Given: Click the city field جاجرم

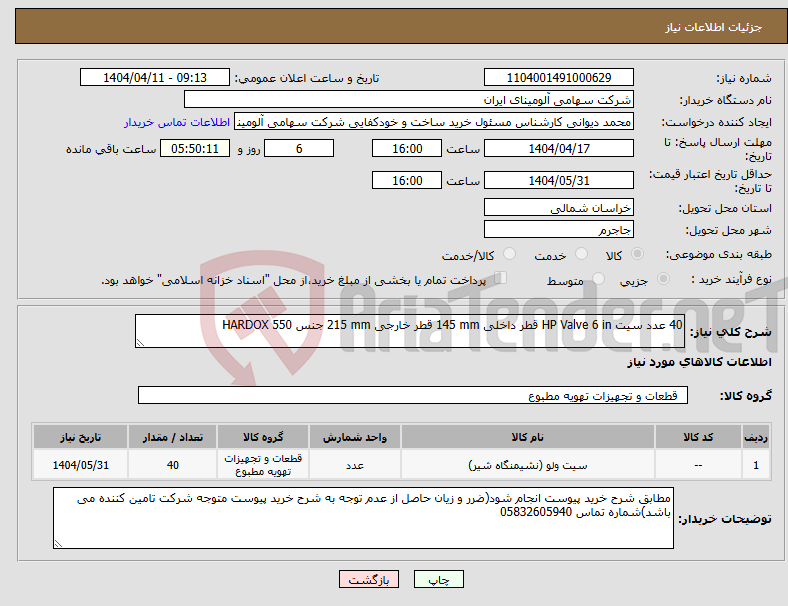Looking at the screenshot, I should [x=558, y=230].
